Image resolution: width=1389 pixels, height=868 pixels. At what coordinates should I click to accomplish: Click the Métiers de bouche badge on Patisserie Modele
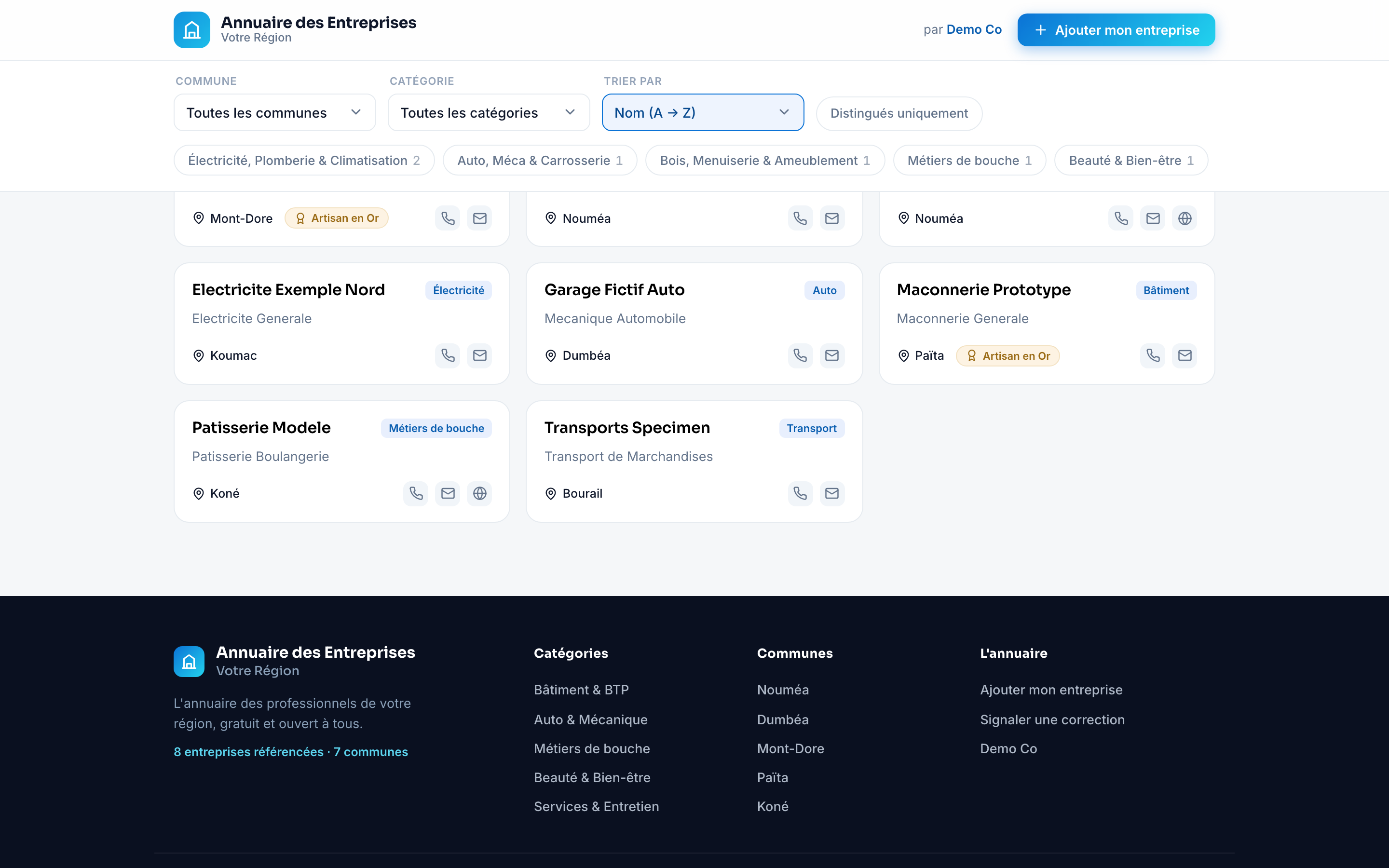436,428
